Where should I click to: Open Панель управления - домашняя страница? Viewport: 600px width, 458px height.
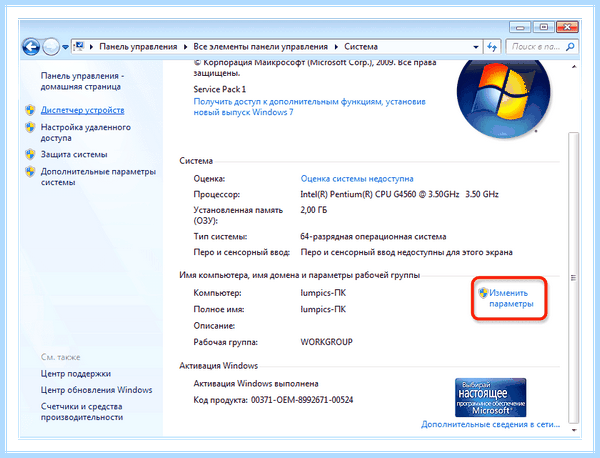pos(82,81)
